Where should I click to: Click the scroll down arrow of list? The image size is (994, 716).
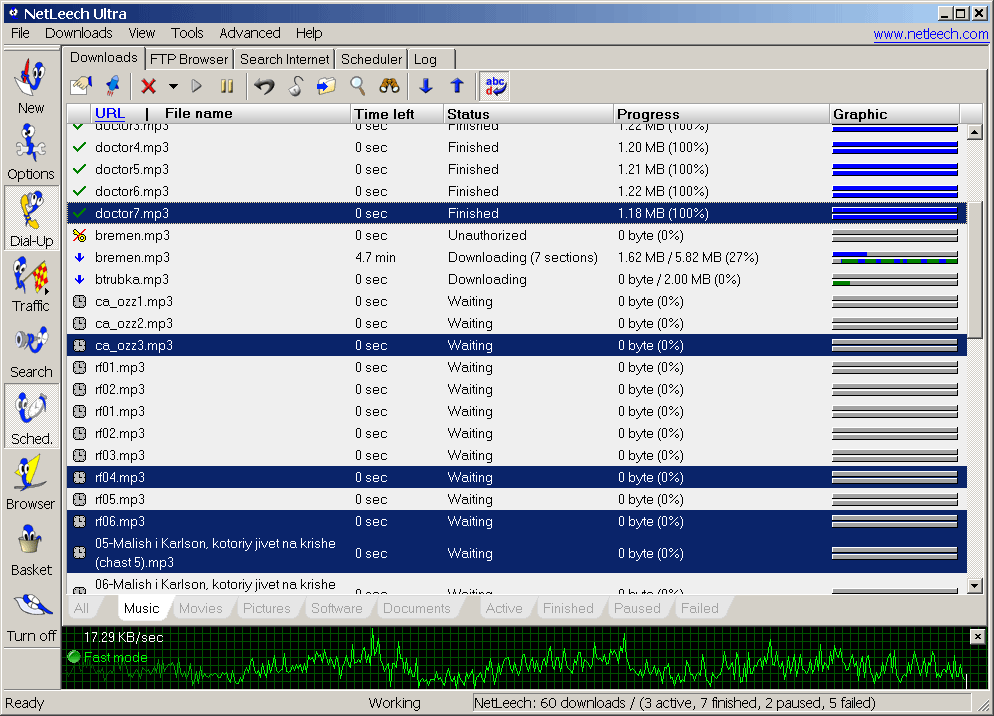975,585
